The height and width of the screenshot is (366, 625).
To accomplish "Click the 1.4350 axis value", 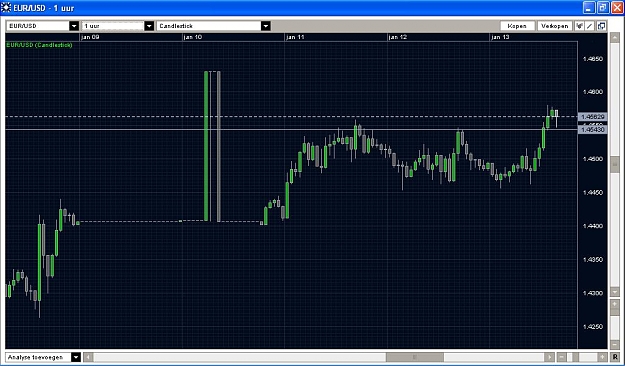I will pyautogui.click(x=593, y=260).
